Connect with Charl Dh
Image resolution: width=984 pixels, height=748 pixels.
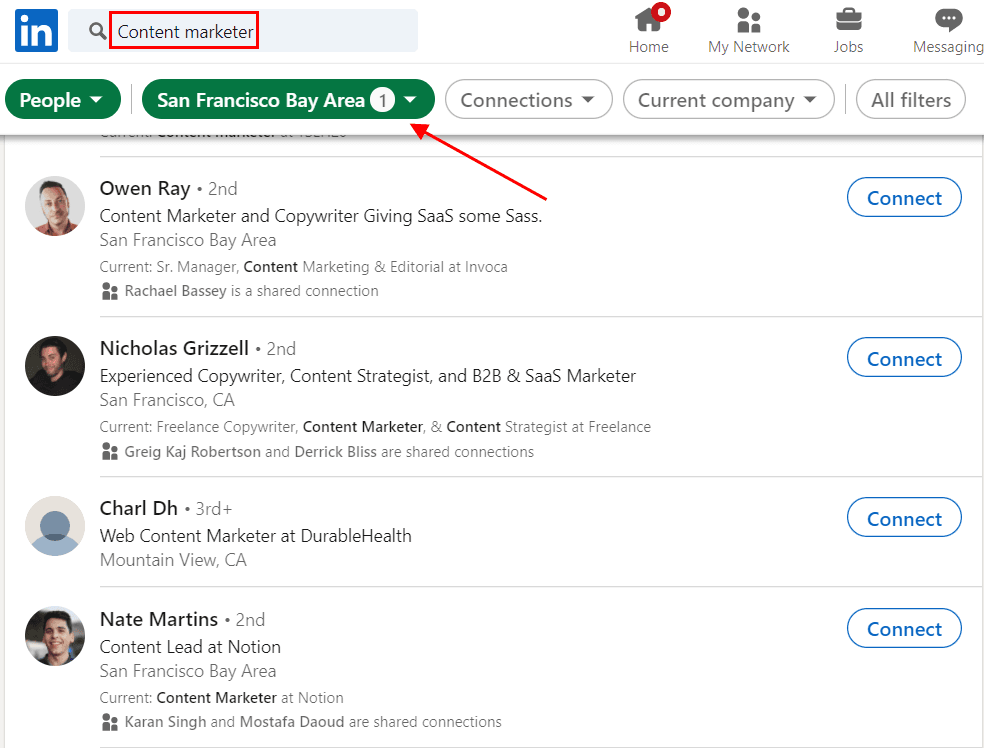point(904,518)
